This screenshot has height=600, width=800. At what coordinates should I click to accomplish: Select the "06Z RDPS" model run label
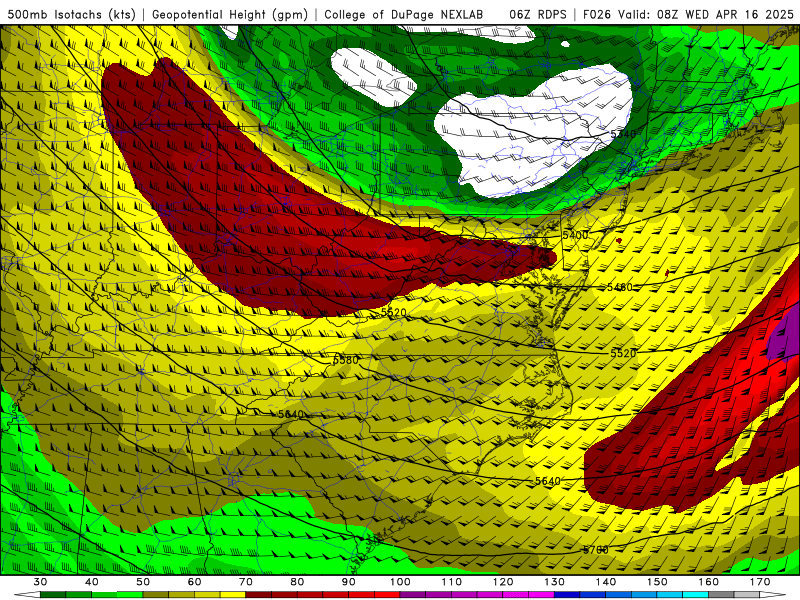pyautogui.click(x=538, y=14)
